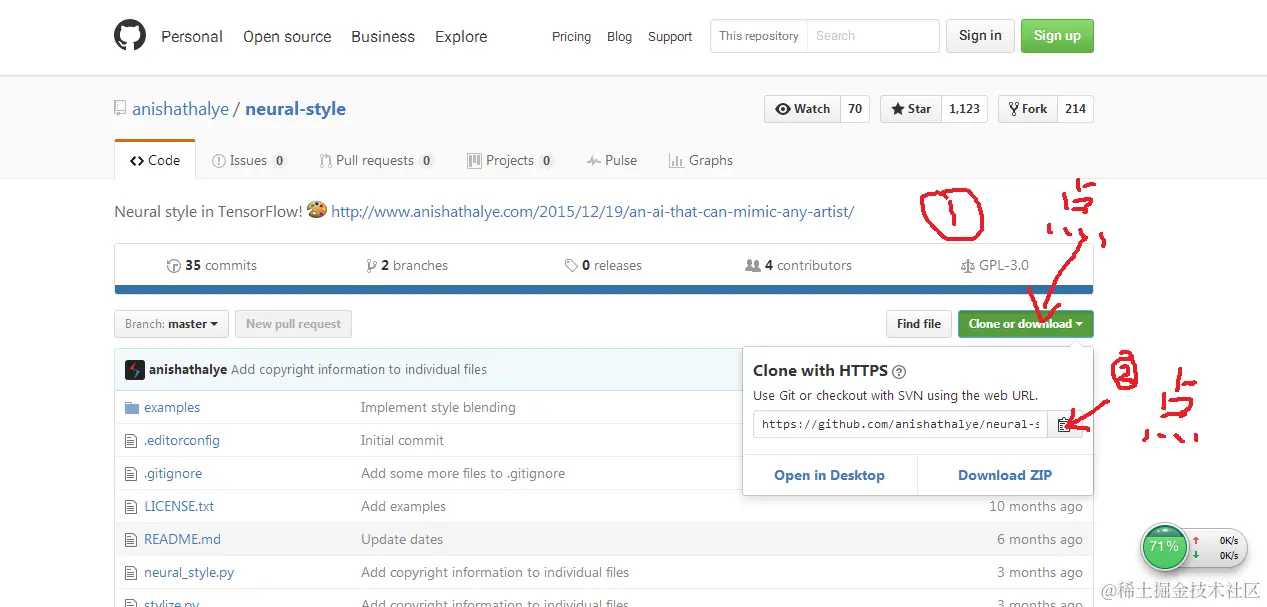
Task: Open the Business menu item
Action: pyautogui.click(x=383, y=36)
